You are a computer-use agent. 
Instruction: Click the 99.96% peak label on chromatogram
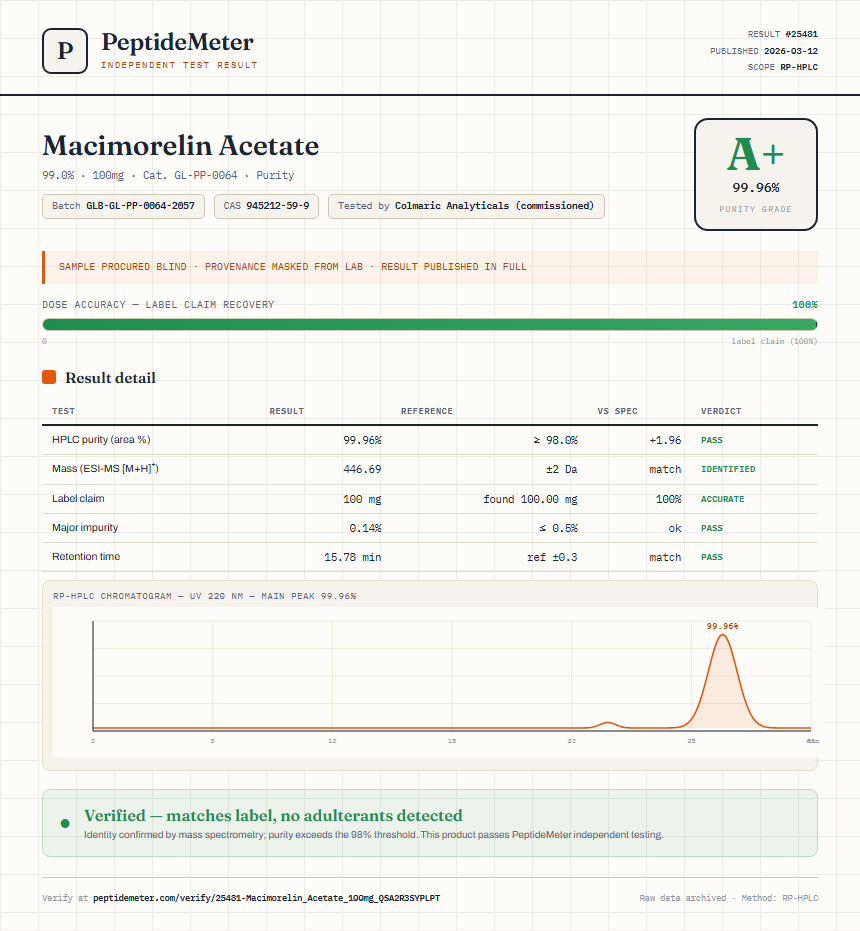pos(722,626)
